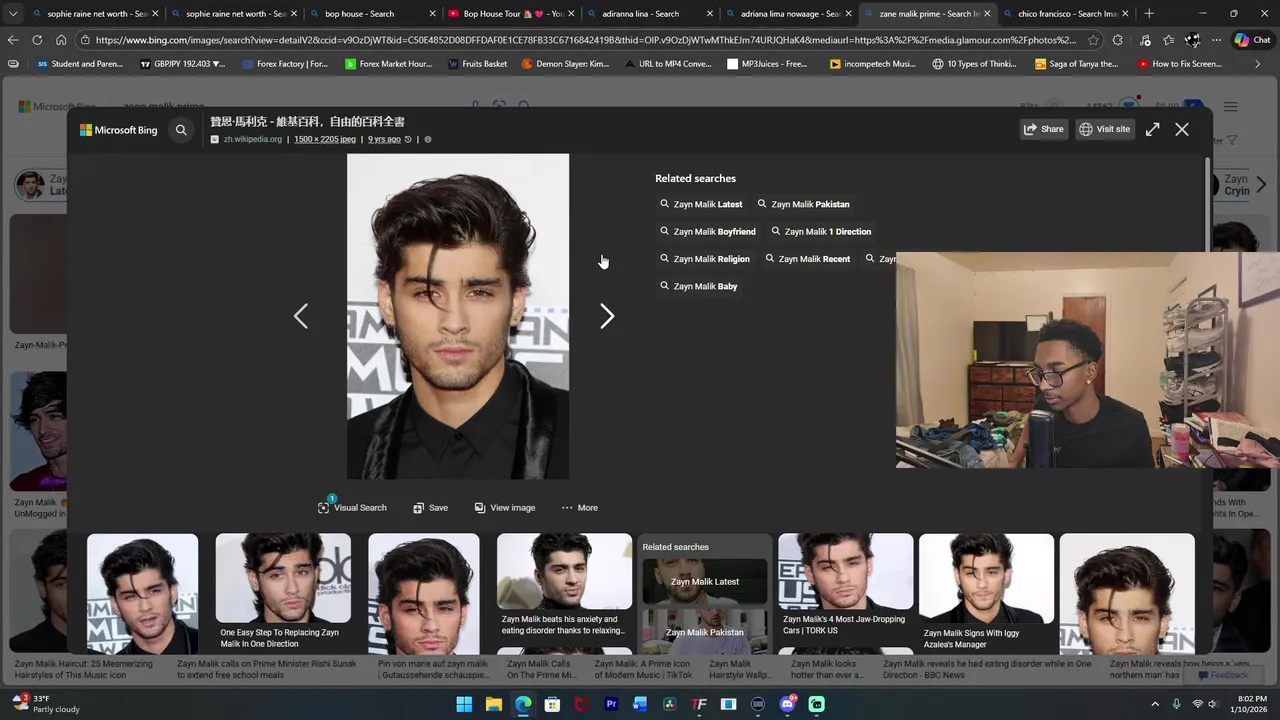Click the Share button
Viewport: 1280px width, 720px height.
1043,129
